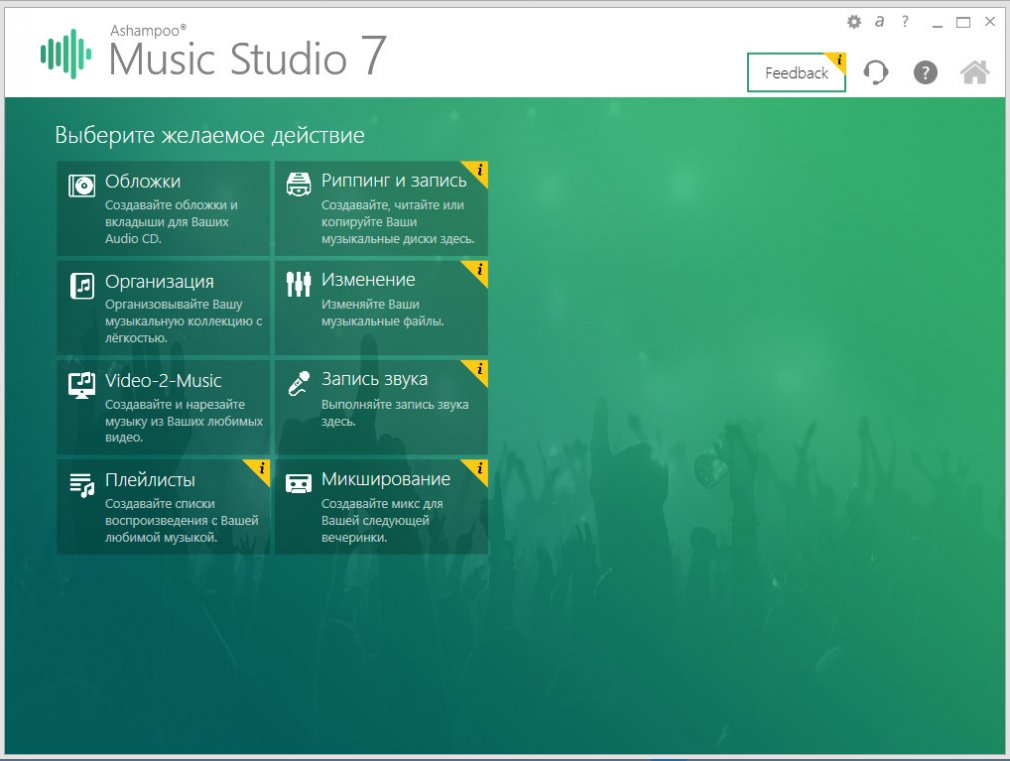This screenshot has width=1010, height=761.
Task: Click the playlist note icon for Плейлисты
Action: [x=82, y=485]
